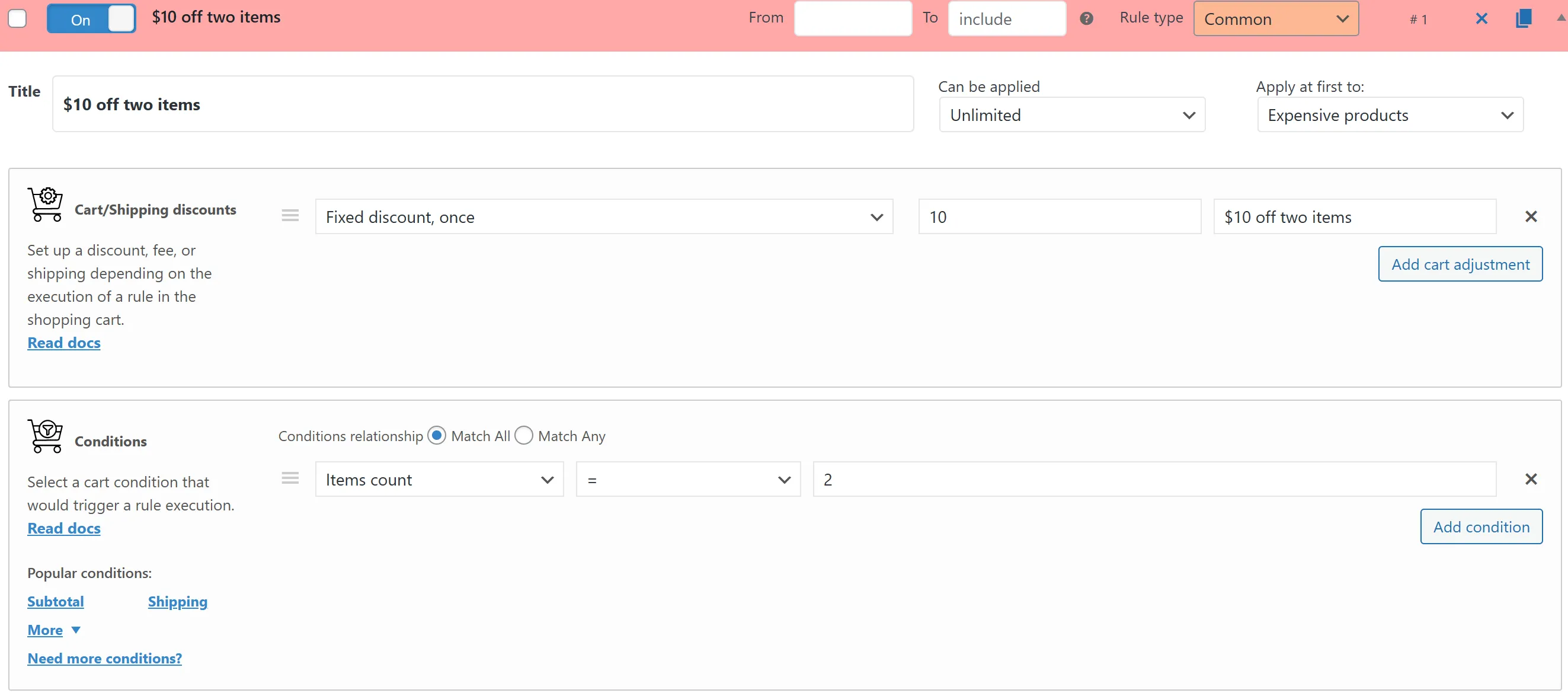This screenshot has height=696, width=1568.
Task: Click the Items count drag handle icon
Action: click(290, 478)
